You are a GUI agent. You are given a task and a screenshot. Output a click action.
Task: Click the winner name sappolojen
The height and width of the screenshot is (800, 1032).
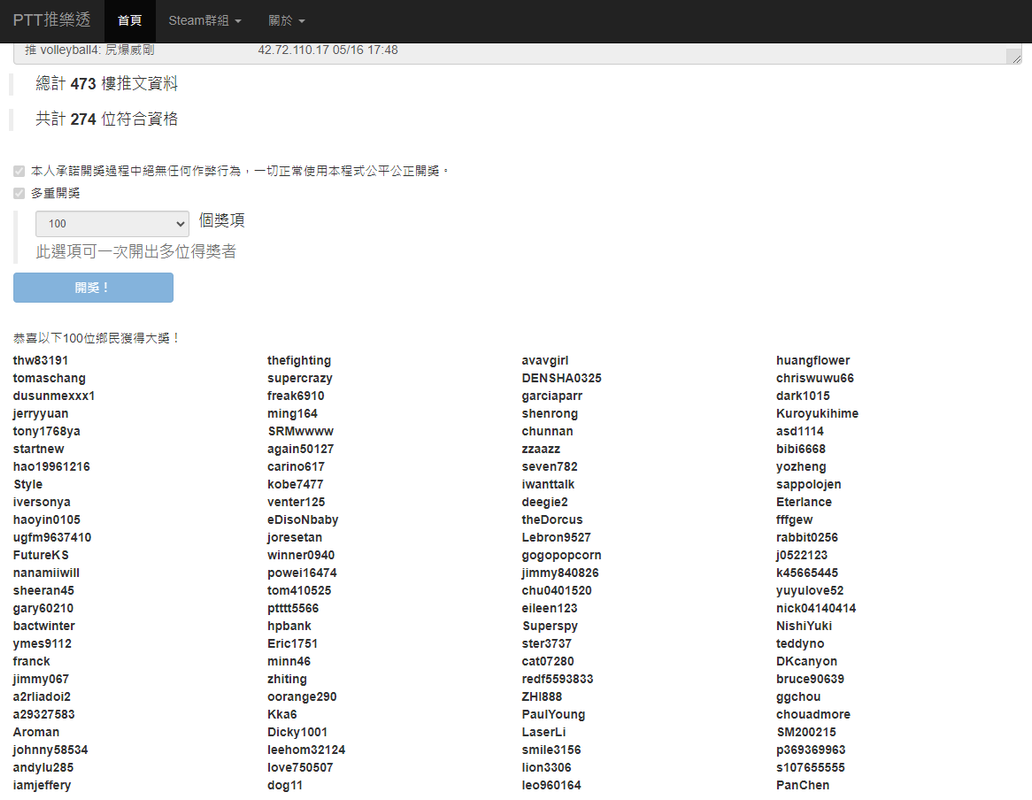[809, 485]
